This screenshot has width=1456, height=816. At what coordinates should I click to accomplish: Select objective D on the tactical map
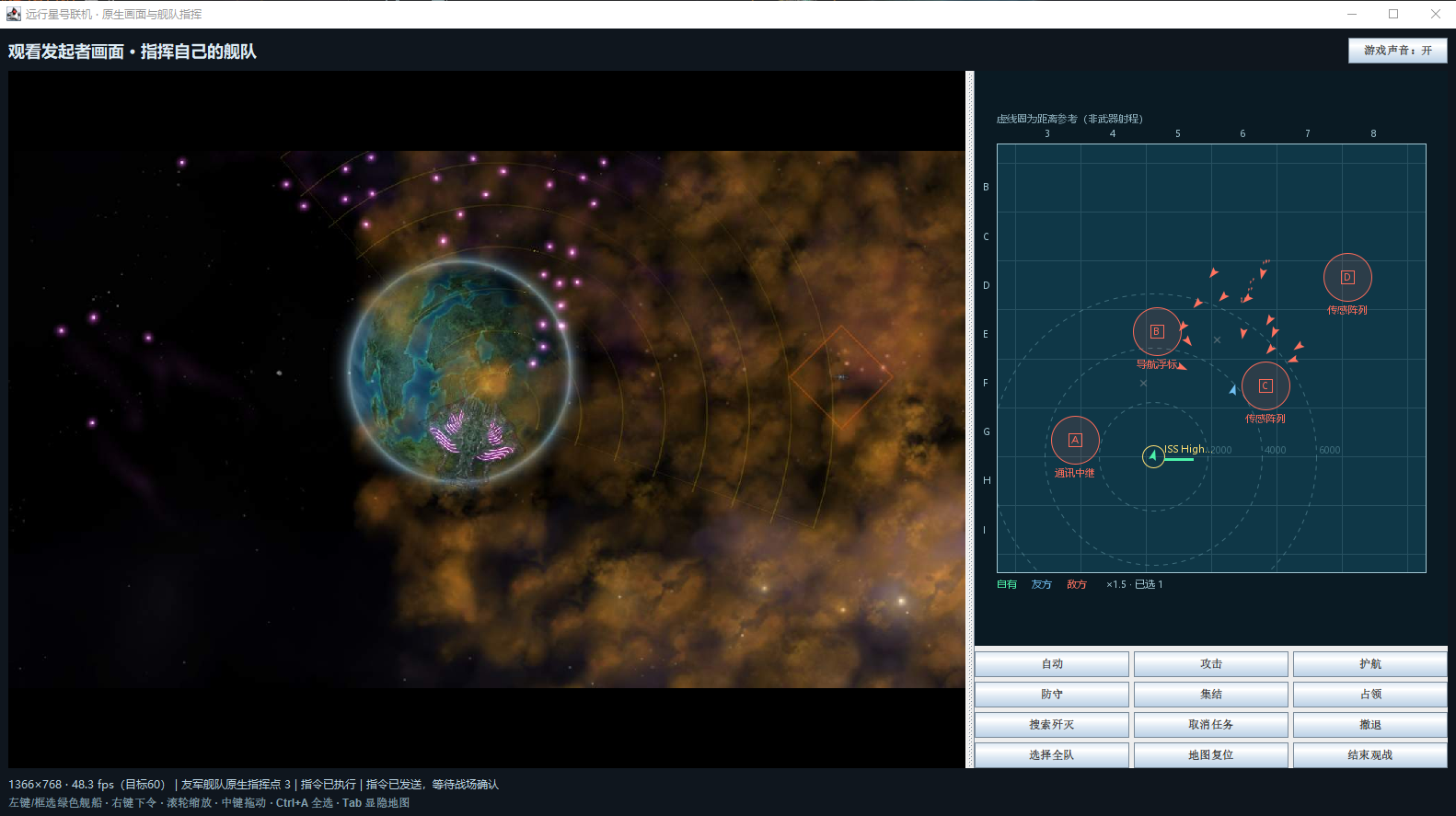[1347, 278]
